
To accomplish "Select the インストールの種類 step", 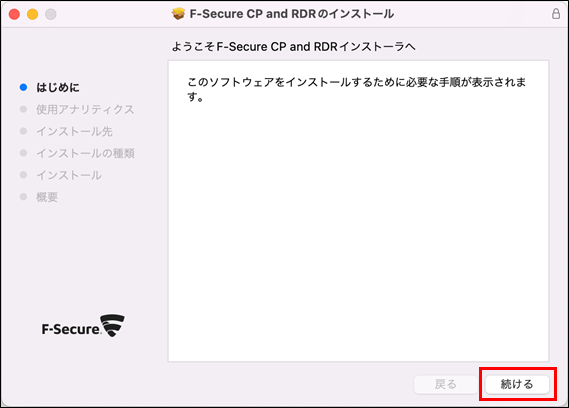I will click(85, 153).
